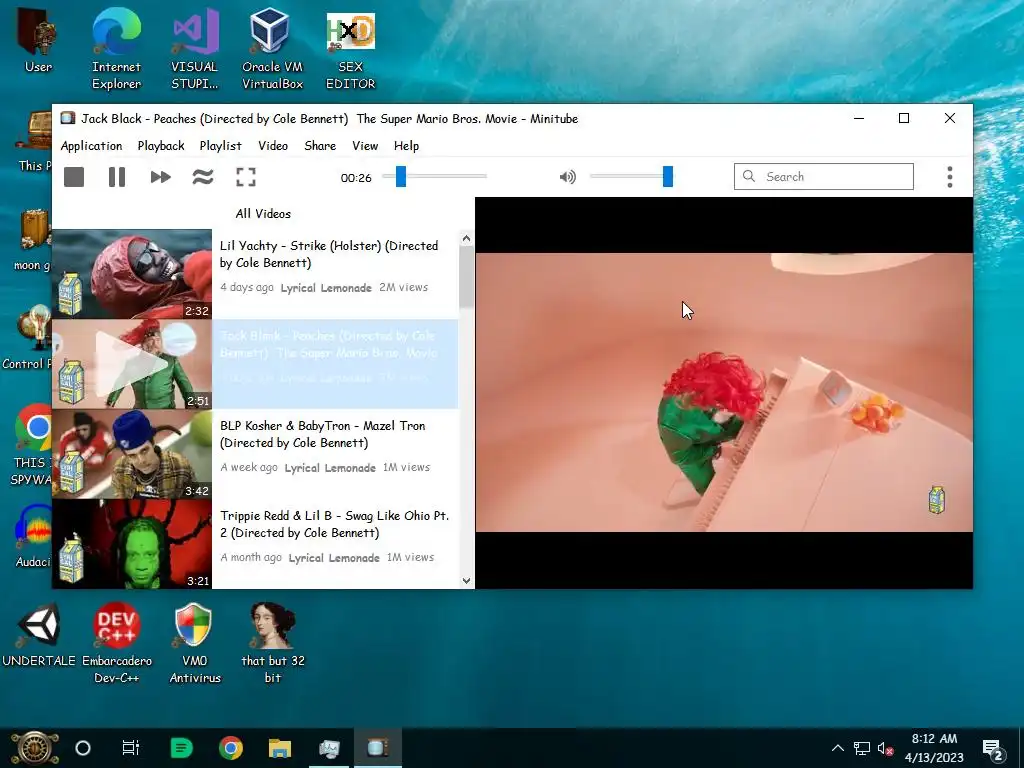
Task: Open the VISUAL STUPI... desktop icon
Action: (x=195, y=48)
